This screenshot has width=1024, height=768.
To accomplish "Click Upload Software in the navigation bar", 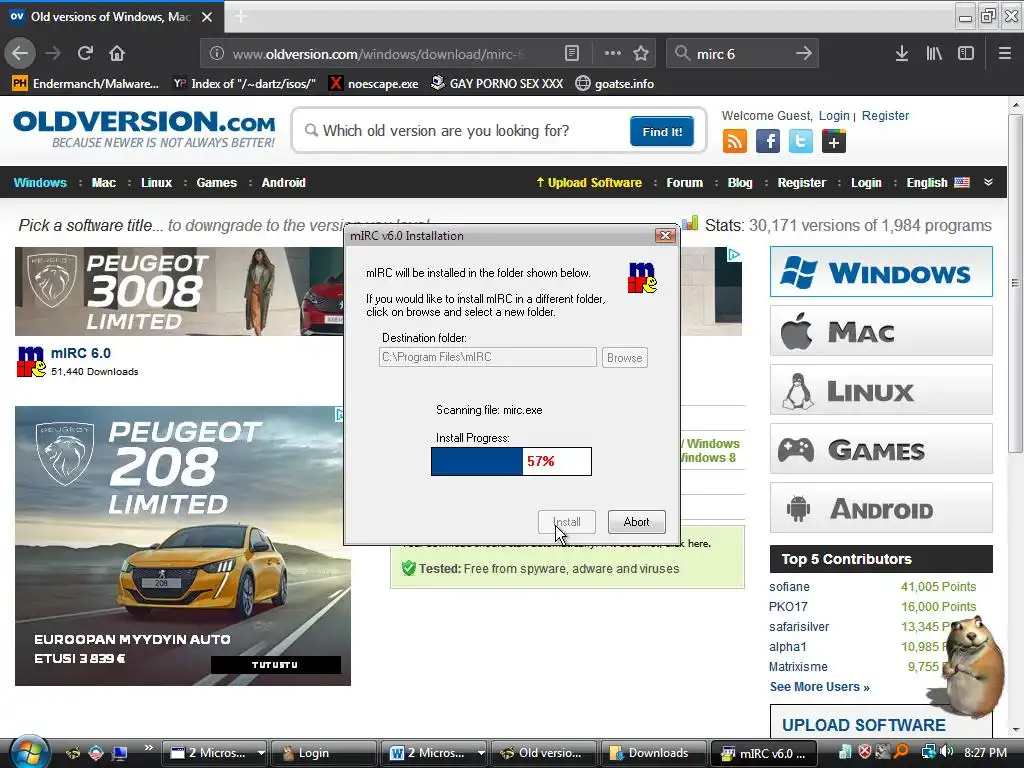I will (x=588, y=183).
